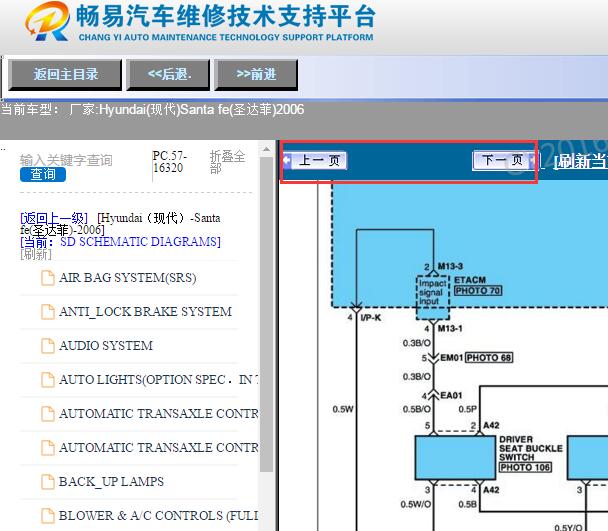This screenshot has height=531, width=608.
Task: Click the document icon beside ANTI_LOCK BRAKE SYSTEM
Action: [48, 312]
